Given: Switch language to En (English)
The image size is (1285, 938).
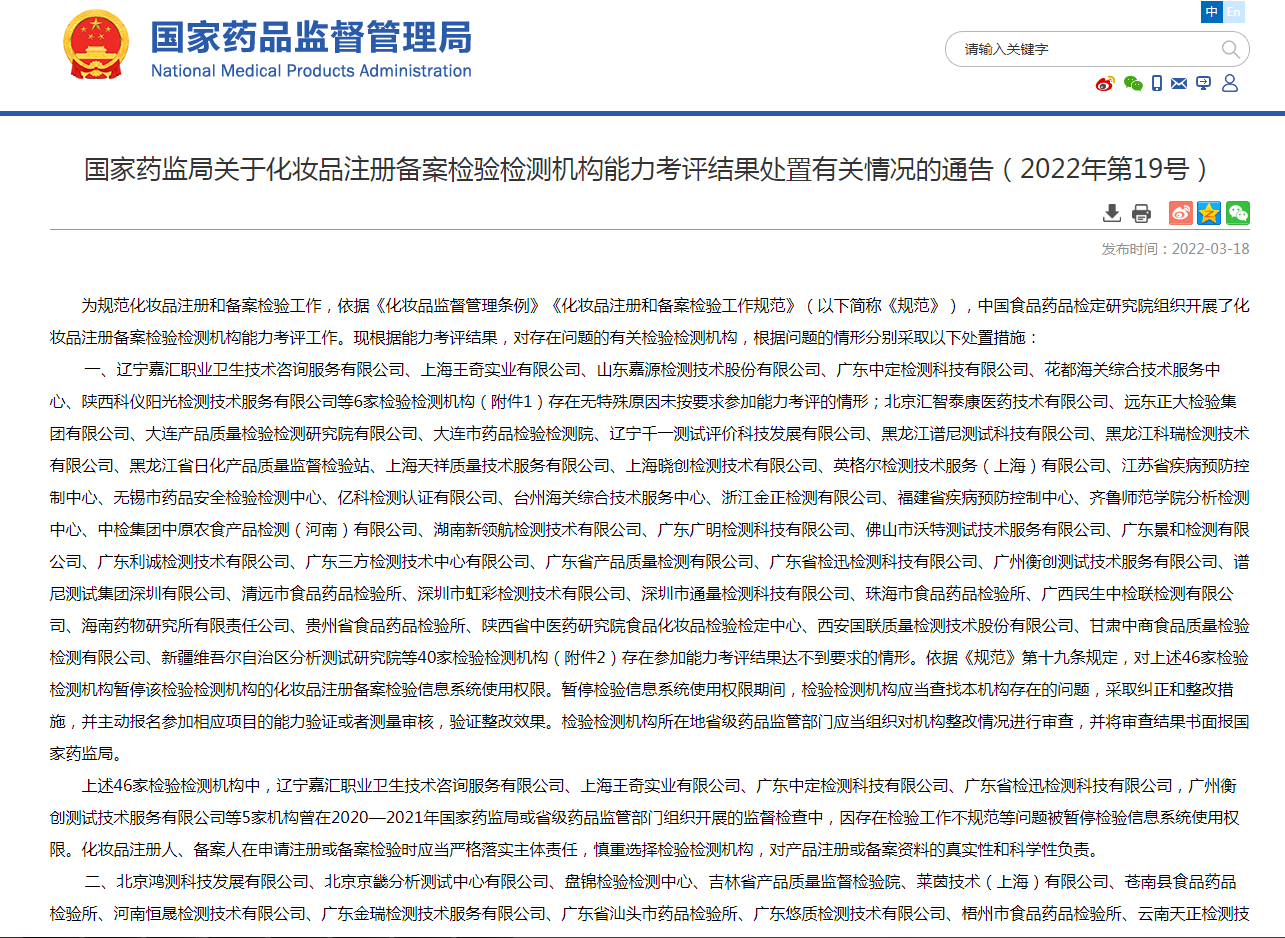Looking at the screenshot, I should coord(1233,12).
